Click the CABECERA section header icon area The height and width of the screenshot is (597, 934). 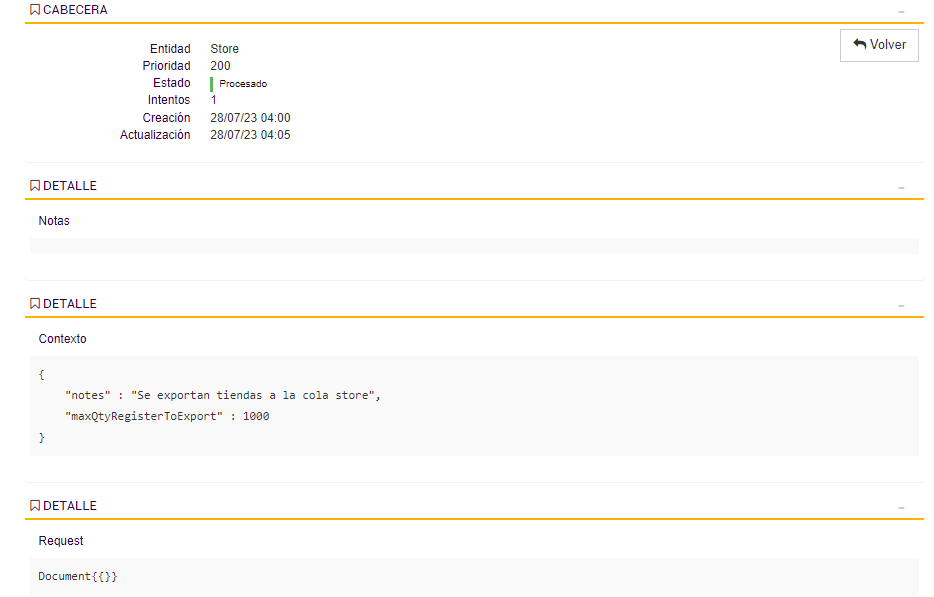(x=35, y=10)
